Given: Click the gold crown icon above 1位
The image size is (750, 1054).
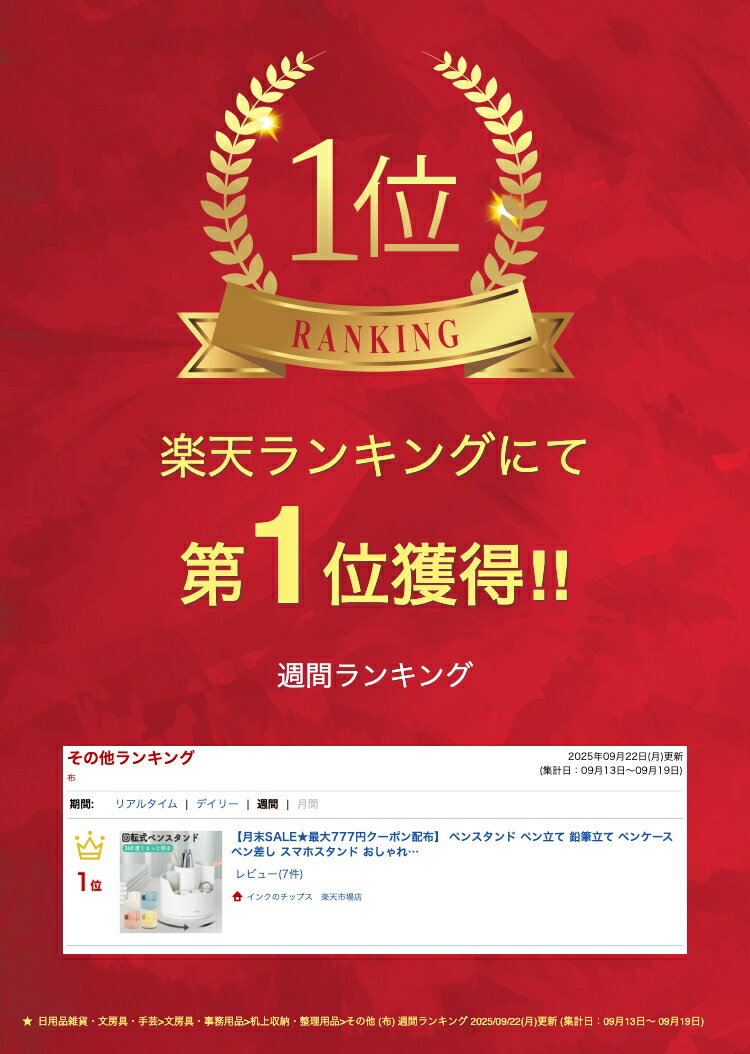Looking at the screenshot, I should (x=89, y=846).
